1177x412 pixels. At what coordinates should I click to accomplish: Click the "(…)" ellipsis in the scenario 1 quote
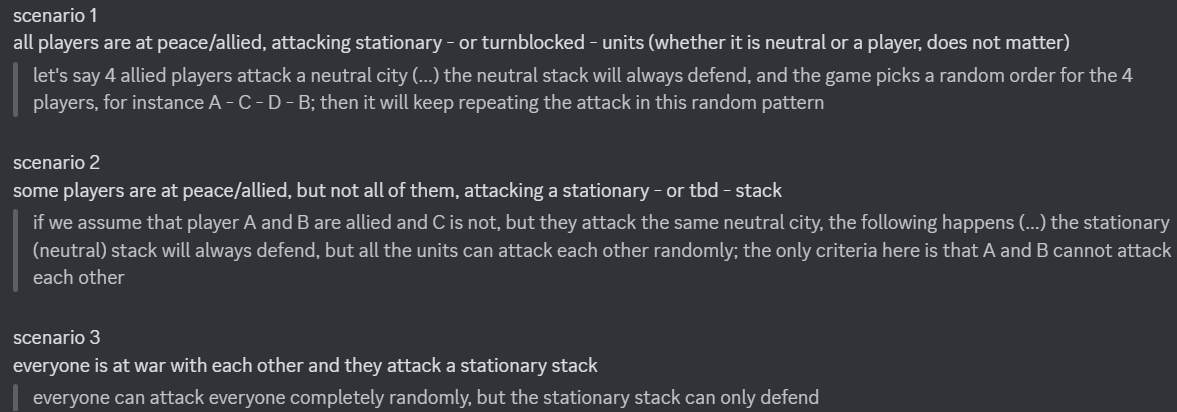point(426,76)
